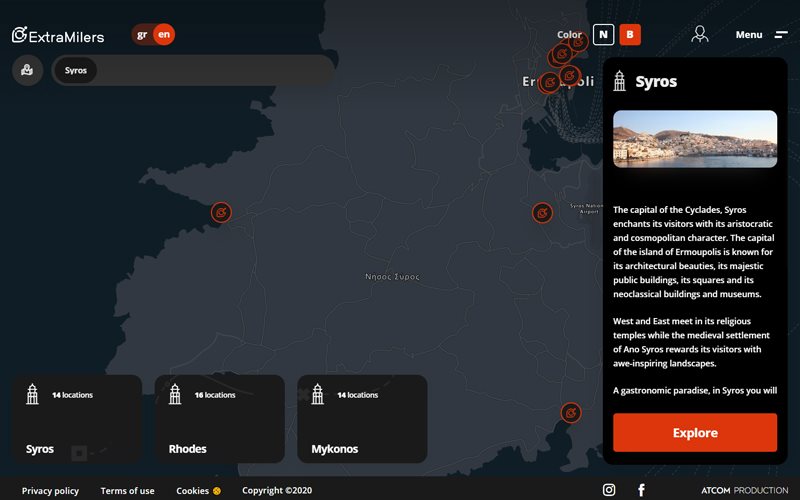Select the map marker on the west coast
Image resolution: width=800 pixels, height=500 pixels.
point(222,212)
